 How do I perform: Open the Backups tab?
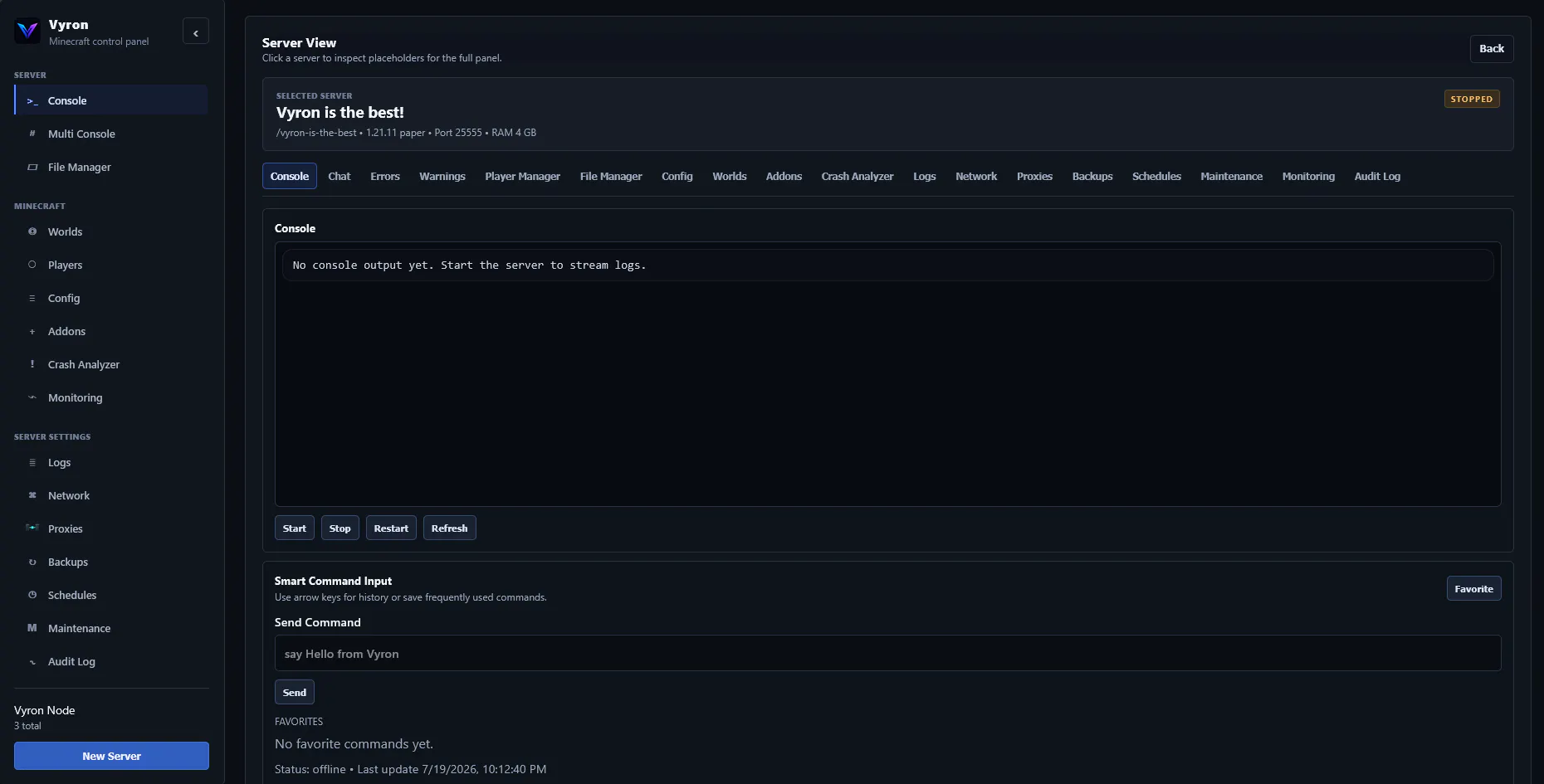[1092, 176]
